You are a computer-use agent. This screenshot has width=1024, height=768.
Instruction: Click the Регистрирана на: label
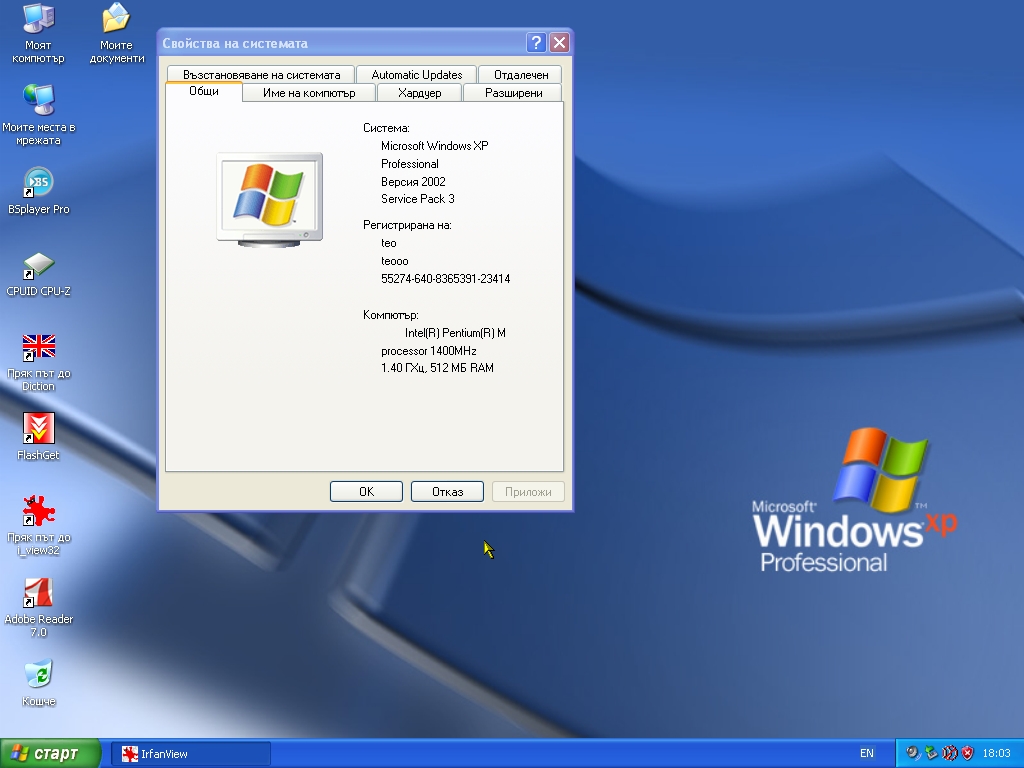407,225
